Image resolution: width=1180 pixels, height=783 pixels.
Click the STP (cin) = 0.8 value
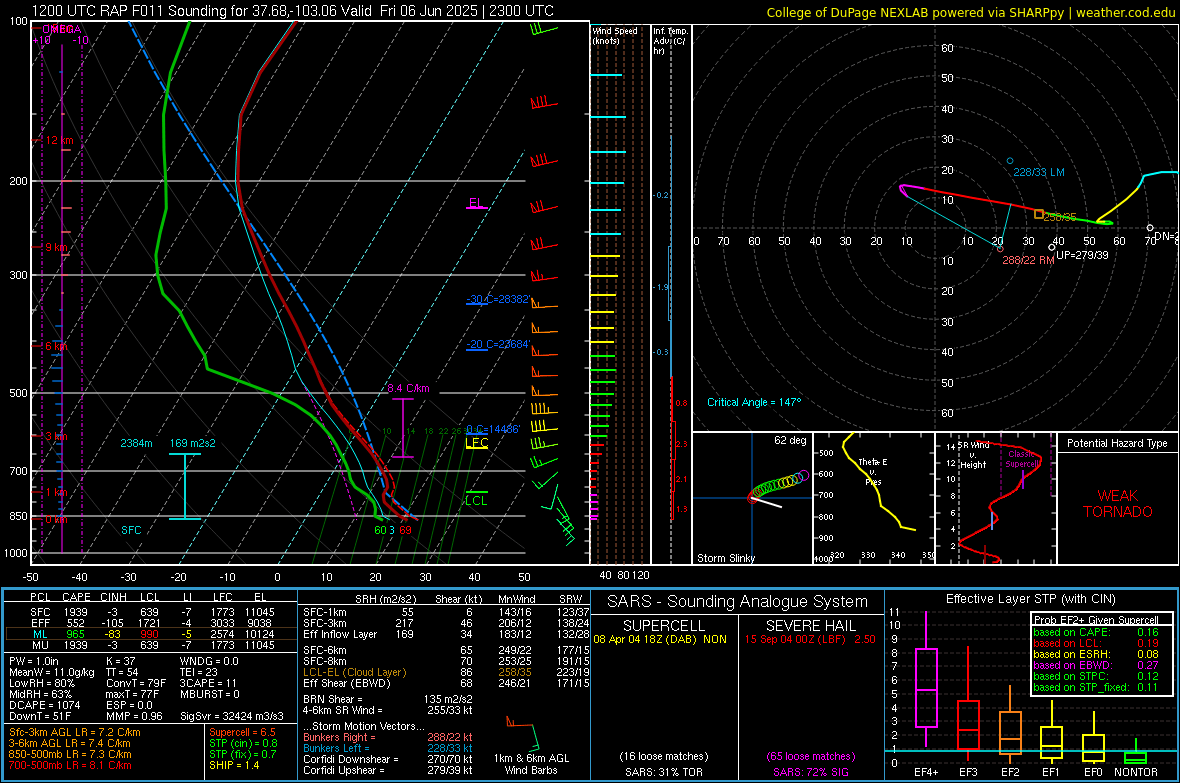(243, 743)
